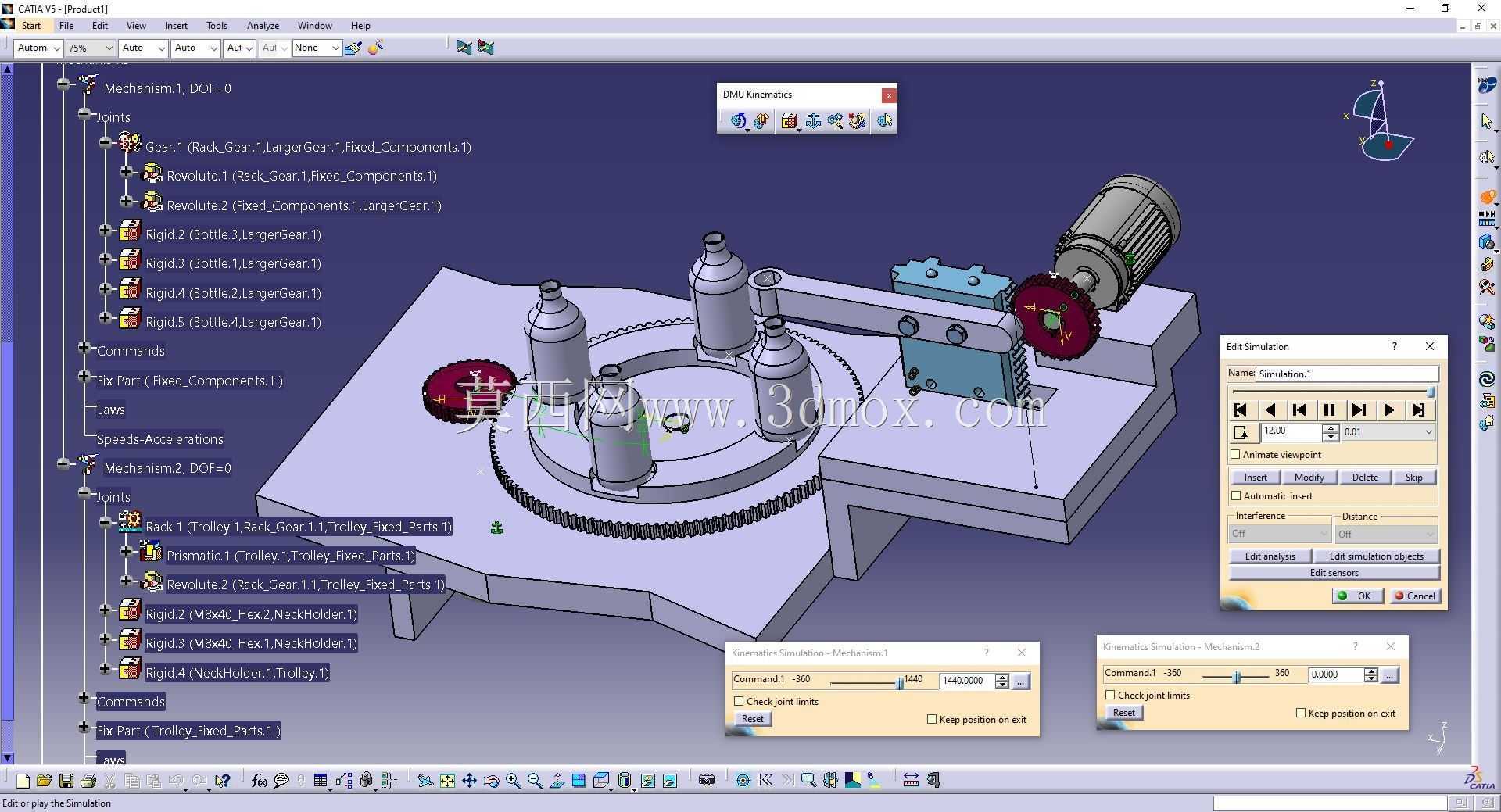This screenshot has width=1501, height=812.
Task: Click Edit simulation objects button
Action: (x=1376, y=556)
